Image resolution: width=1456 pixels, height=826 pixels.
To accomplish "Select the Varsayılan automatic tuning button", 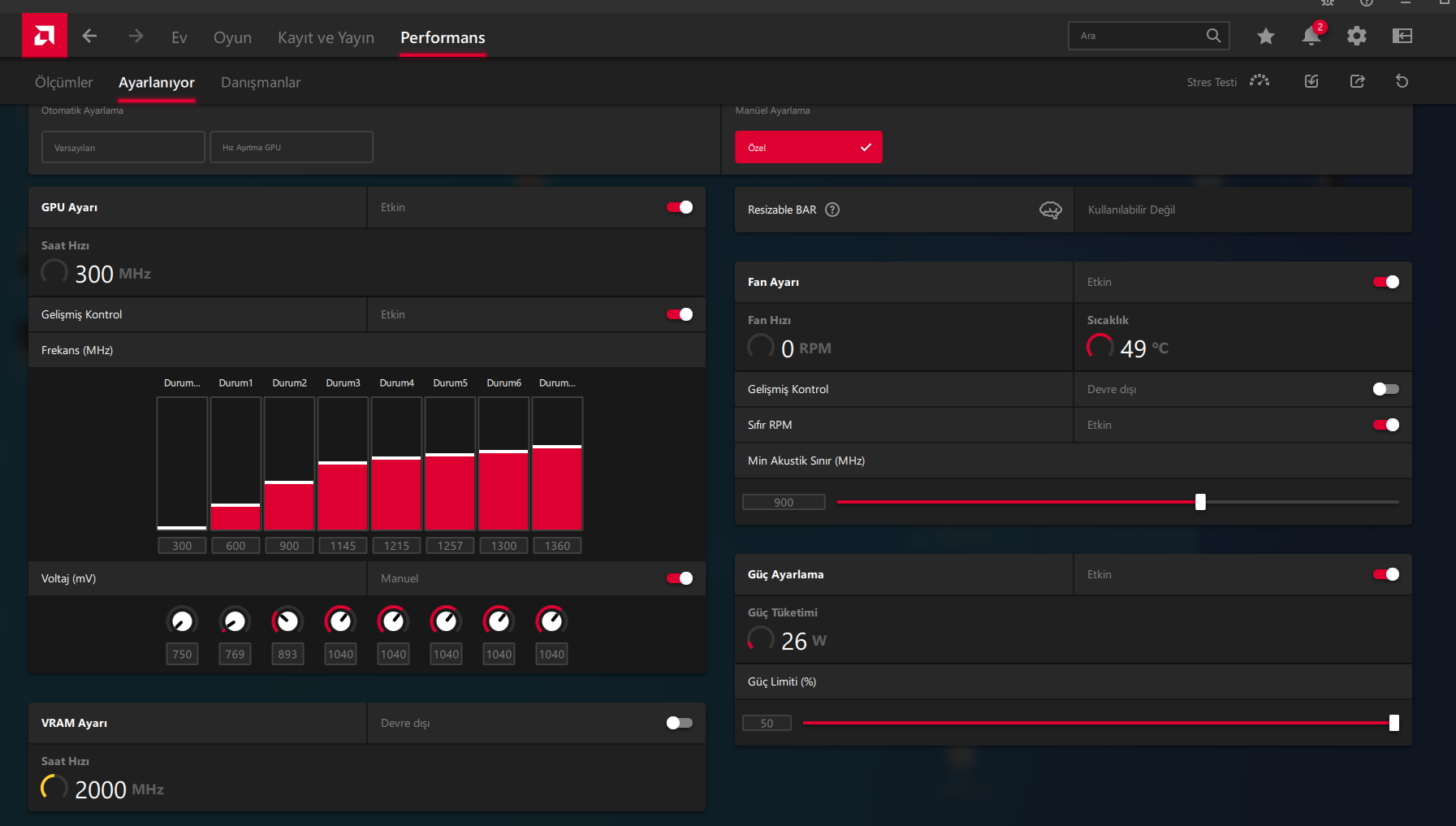I will pyautogui.click(x=123, y=148).
